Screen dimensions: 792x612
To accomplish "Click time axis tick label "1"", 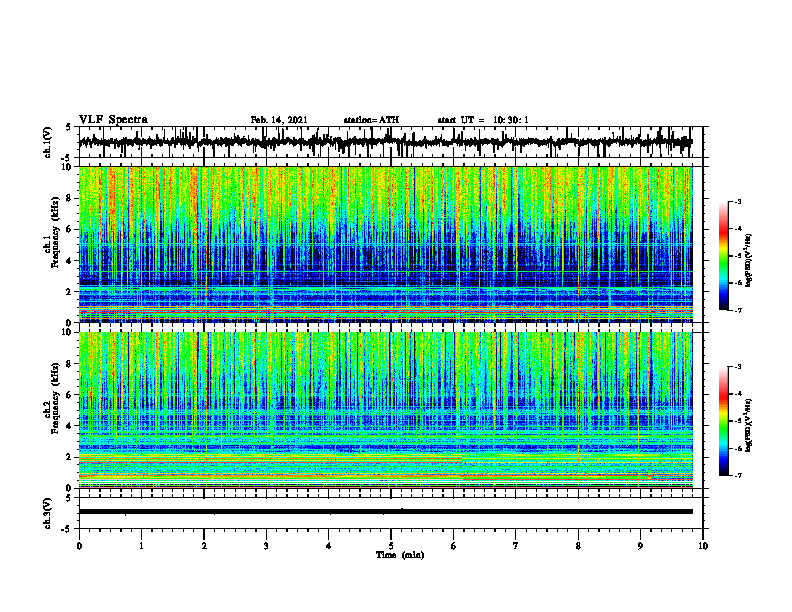I will 141,546.
